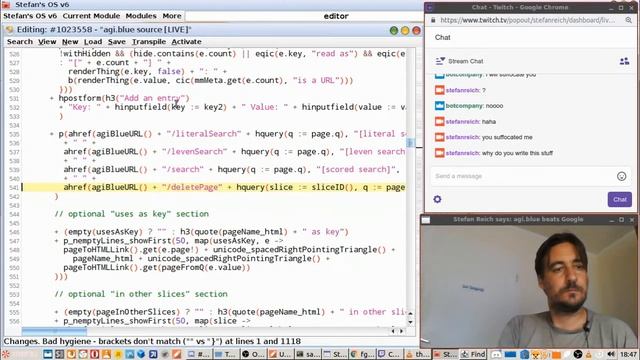Viewport: 640px width, 360px height.
Task: Open the community users list icon
Action: [x=624, y=61]
